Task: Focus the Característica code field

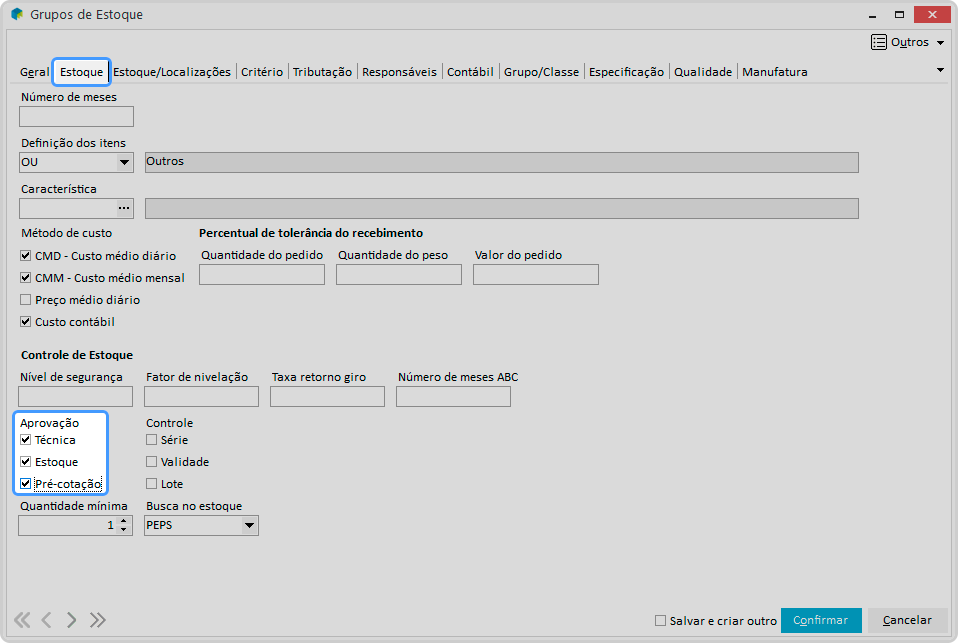Action: [68, 208]
